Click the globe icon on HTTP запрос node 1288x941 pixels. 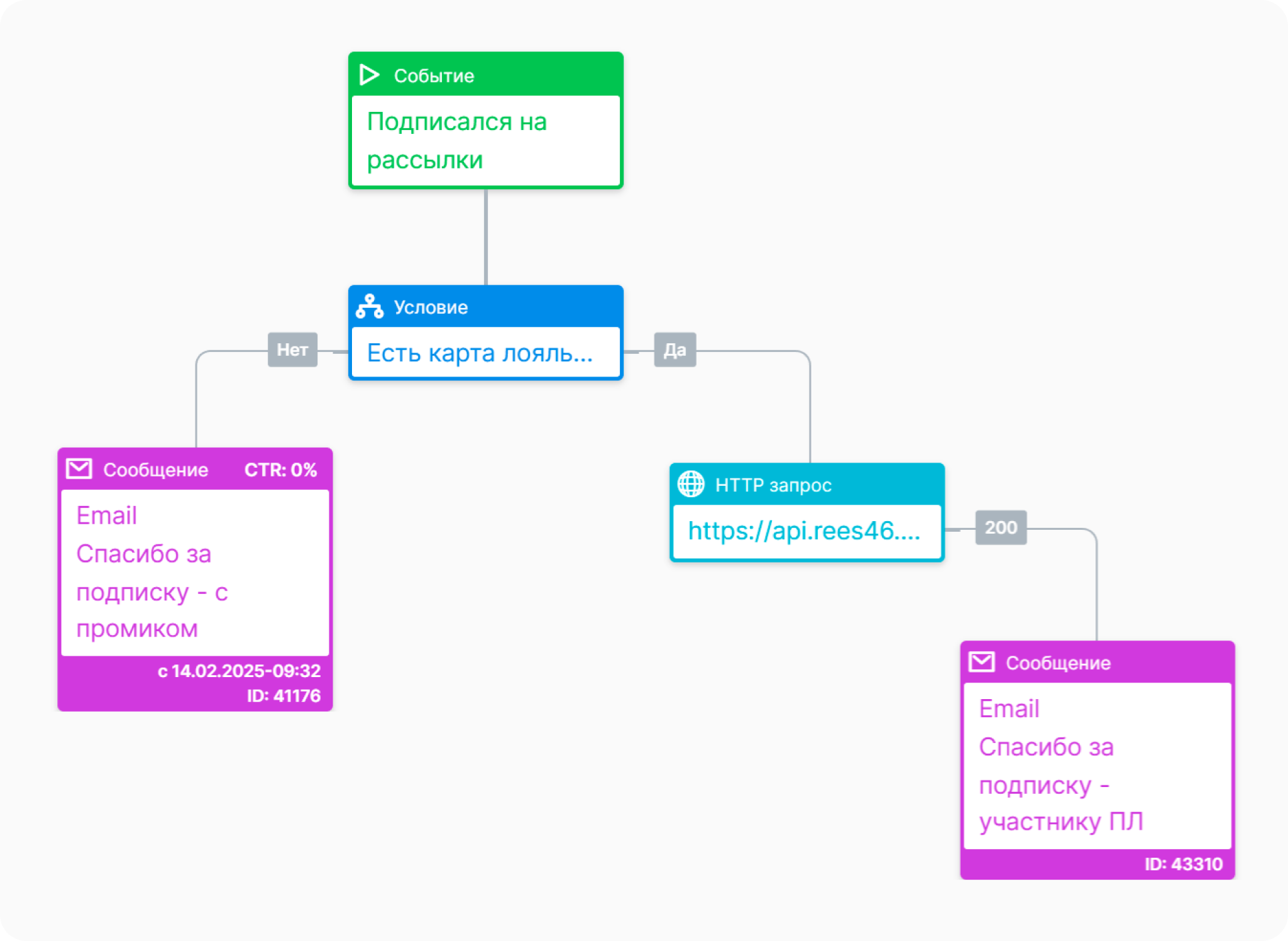(691, 484)
